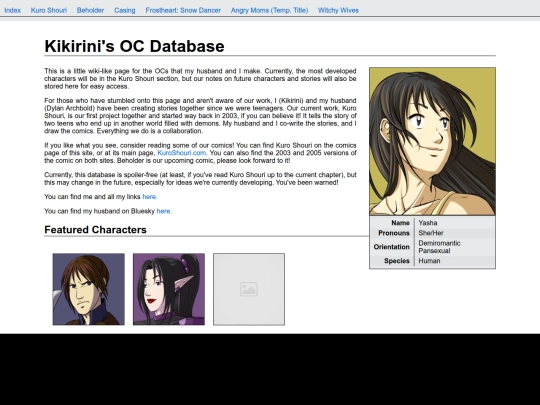This screenshot has width=540, height=405.
Task: Select the 'Featured Characters' heading
Action: pos(95,230)
